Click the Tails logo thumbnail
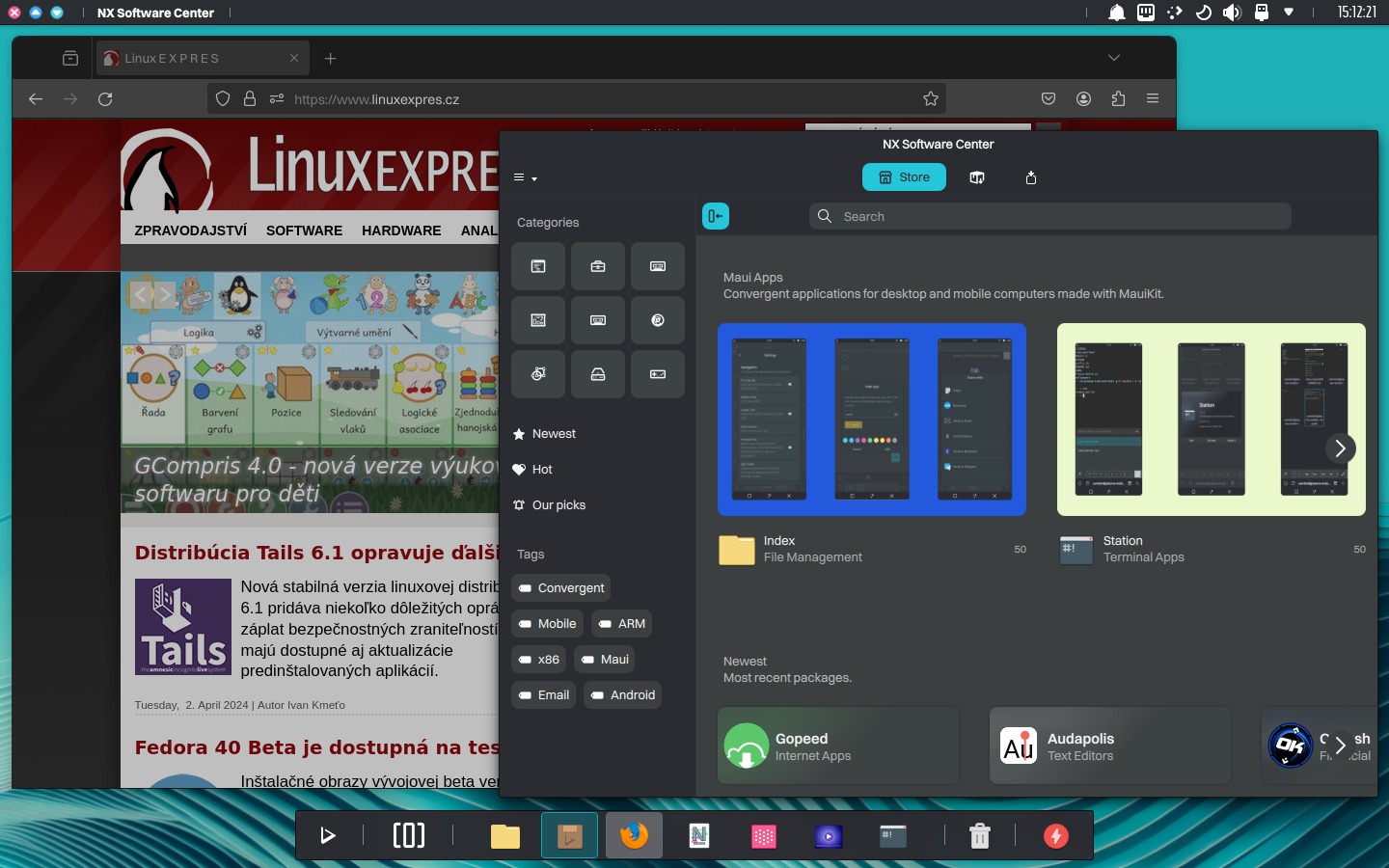1389x868 pixels. click(183, 627)
